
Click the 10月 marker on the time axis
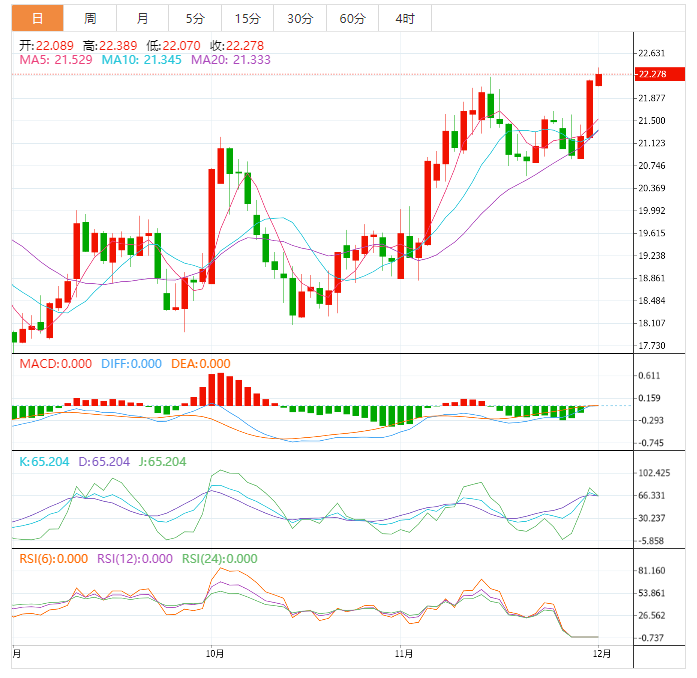click(213, 654)
